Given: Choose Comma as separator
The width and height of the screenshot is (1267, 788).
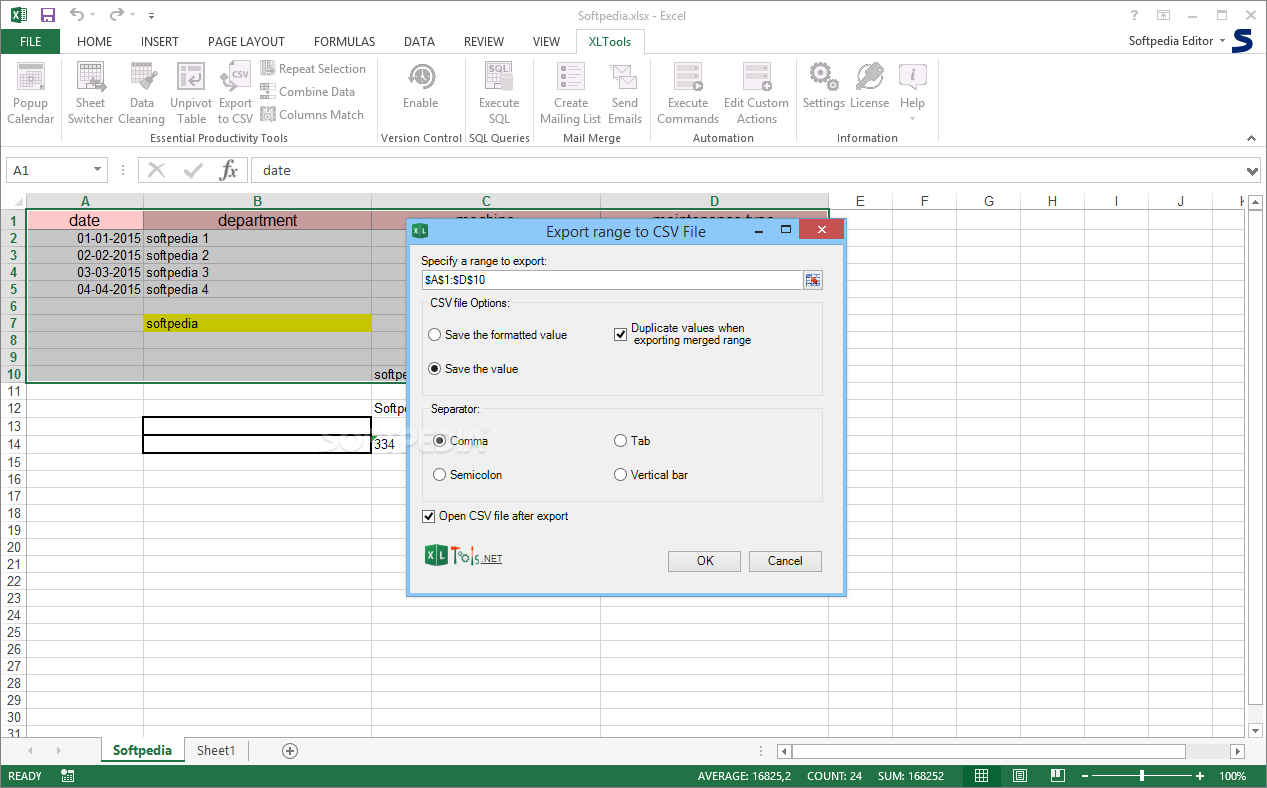Looking at the screenshot, I should [461, 441].
